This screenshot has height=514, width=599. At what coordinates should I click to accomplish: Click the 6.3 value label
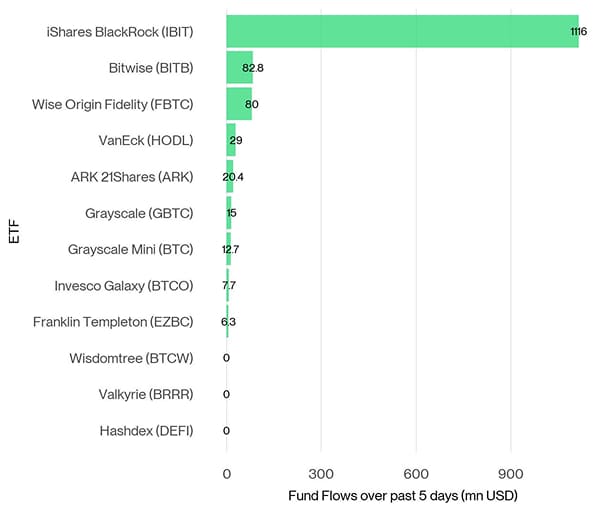tap(228, 322)
